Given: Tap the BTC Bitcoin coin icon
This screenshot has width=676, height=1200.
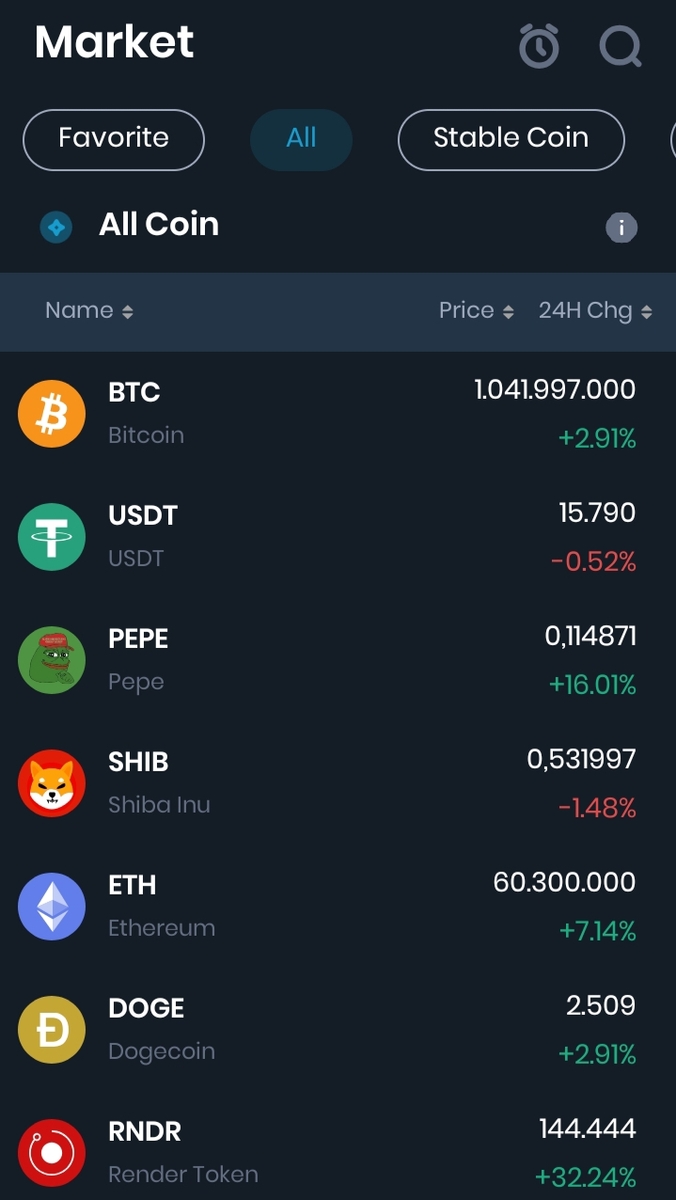Looking at the screenshot, I should click(51, 413).
